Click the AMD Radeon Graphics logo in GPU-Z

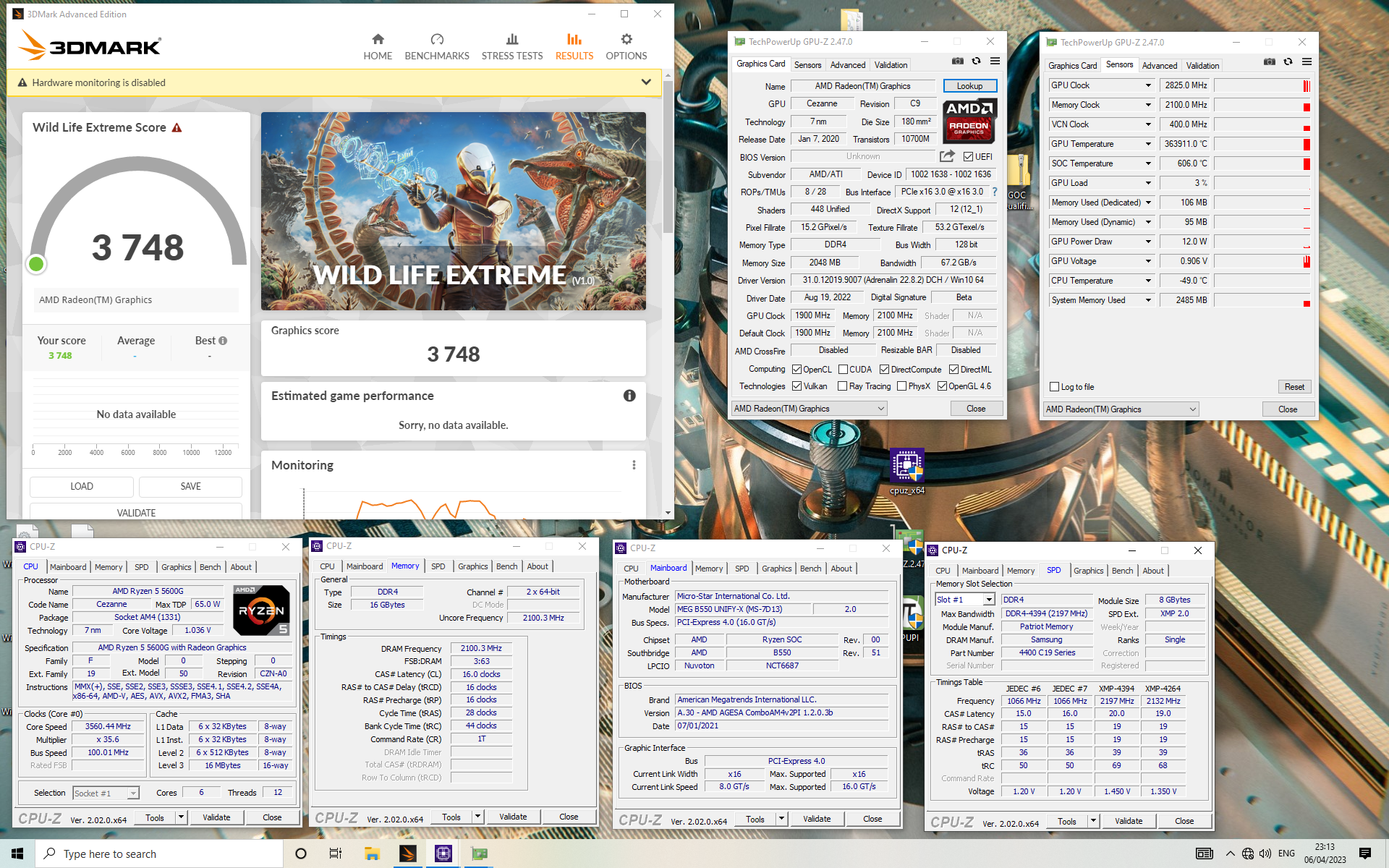click(969, 121)
